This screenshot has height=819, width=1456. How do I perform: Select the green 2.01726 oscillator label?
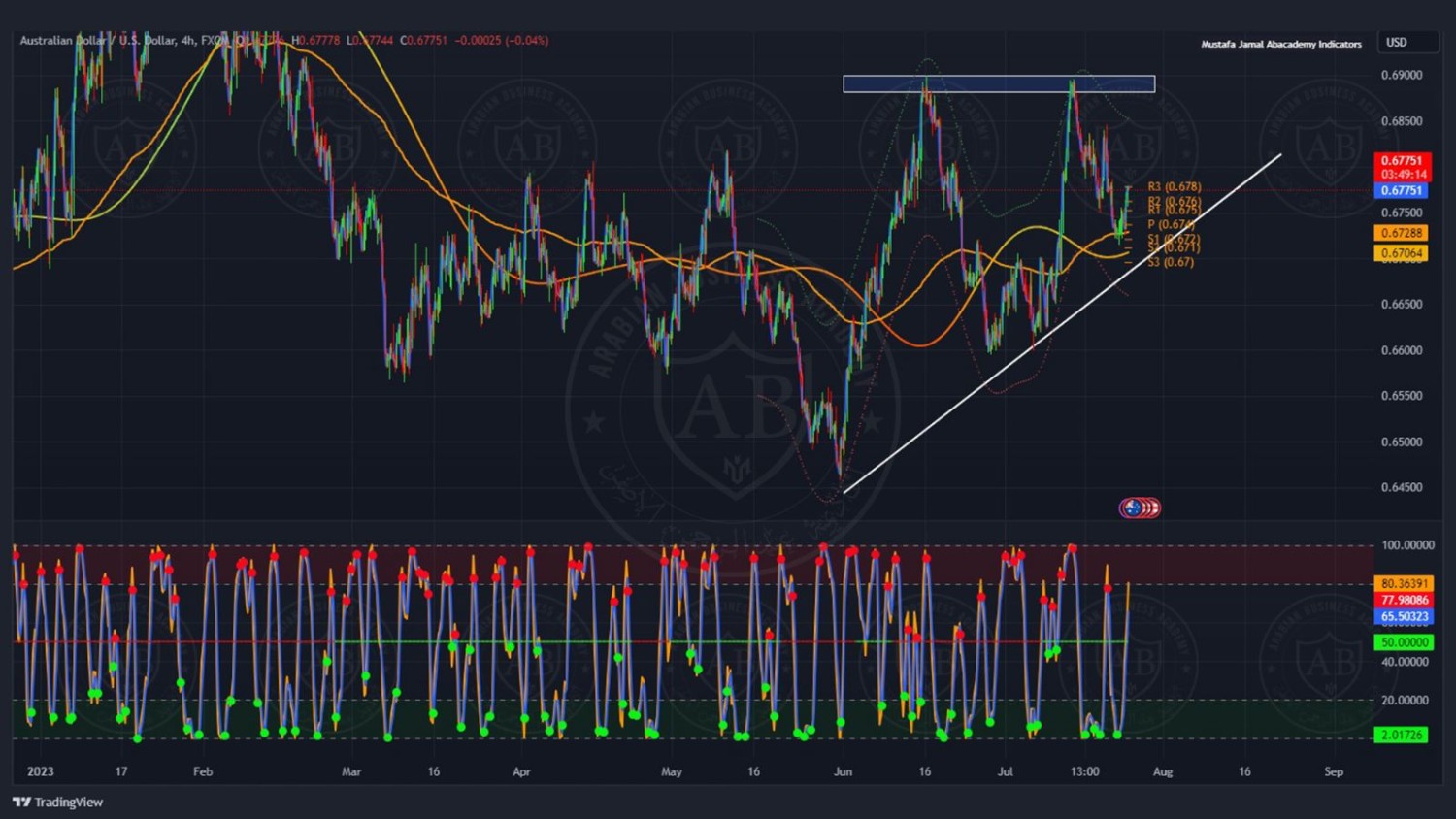click(x=1404, y=735)
